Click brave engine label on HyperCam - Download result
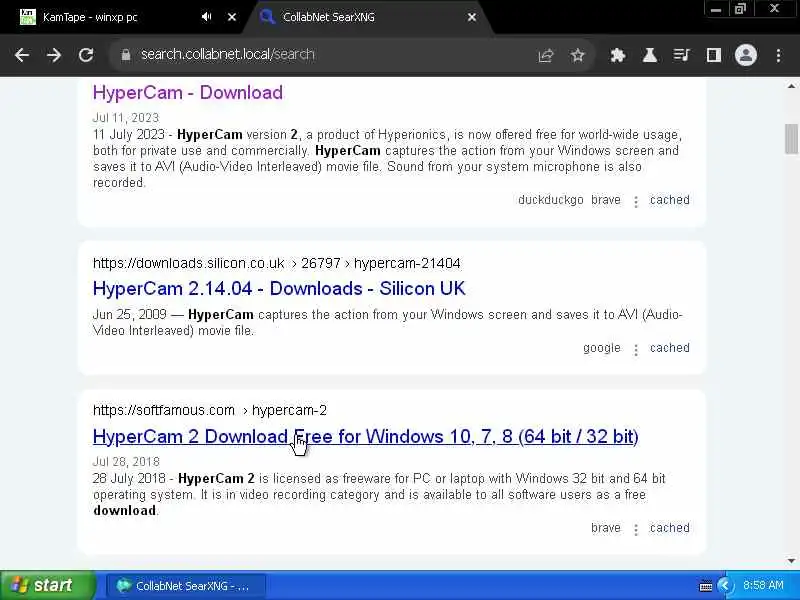 [606, 200]
